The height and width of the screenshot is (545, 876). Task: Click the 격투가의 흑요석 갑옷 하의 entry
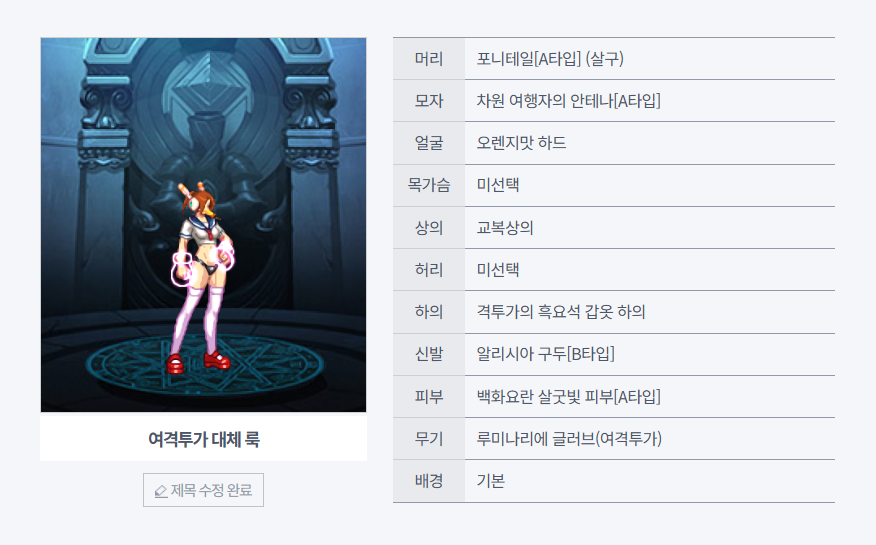(x=560, y=312)
